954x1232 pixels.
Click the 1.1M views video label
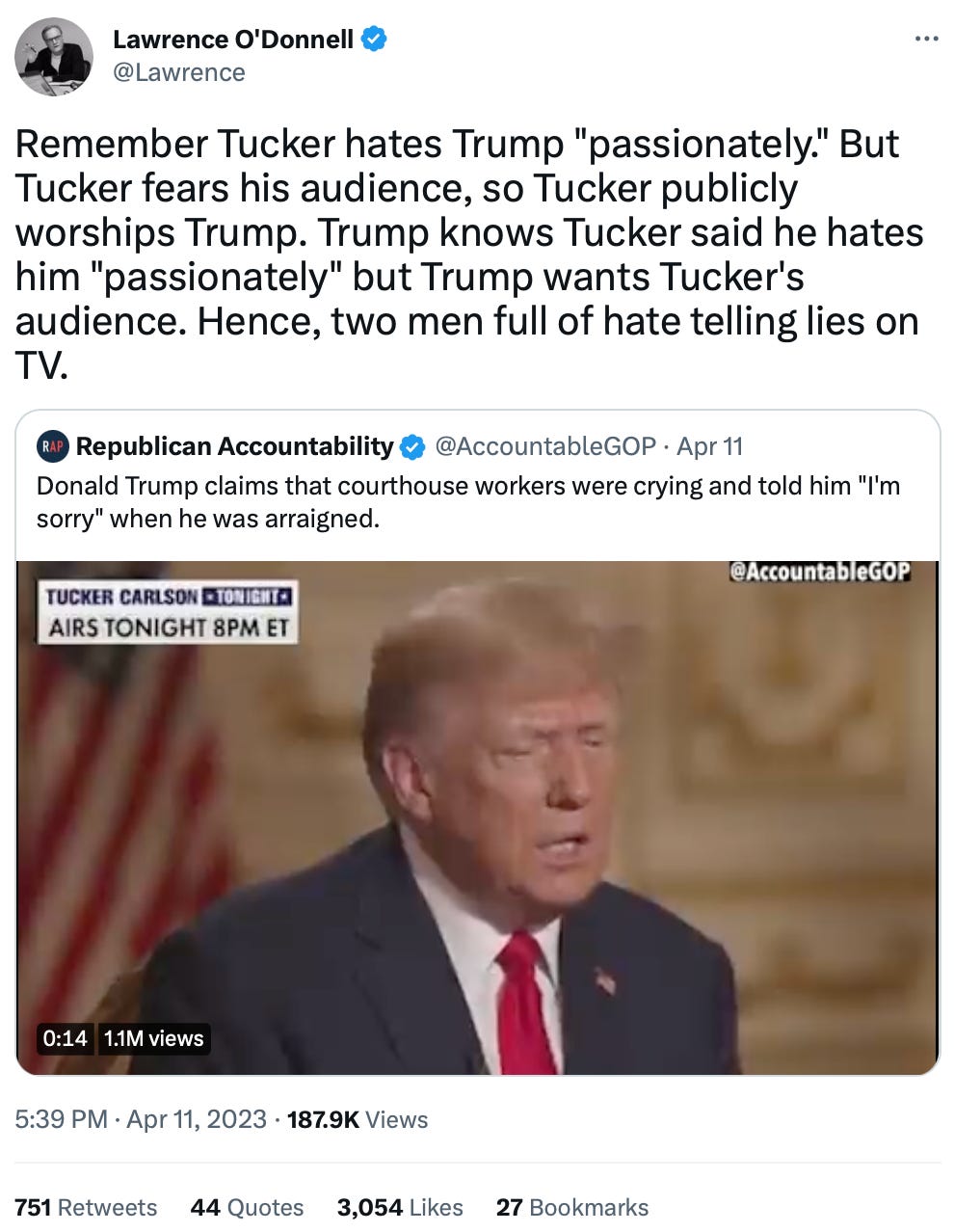point(153,1038)
